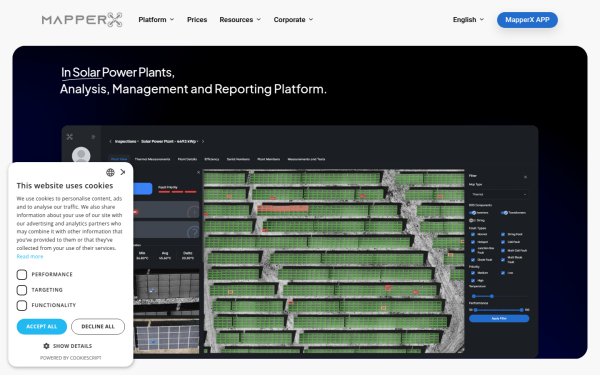Expand the Platform menu

tap(156, 20)
